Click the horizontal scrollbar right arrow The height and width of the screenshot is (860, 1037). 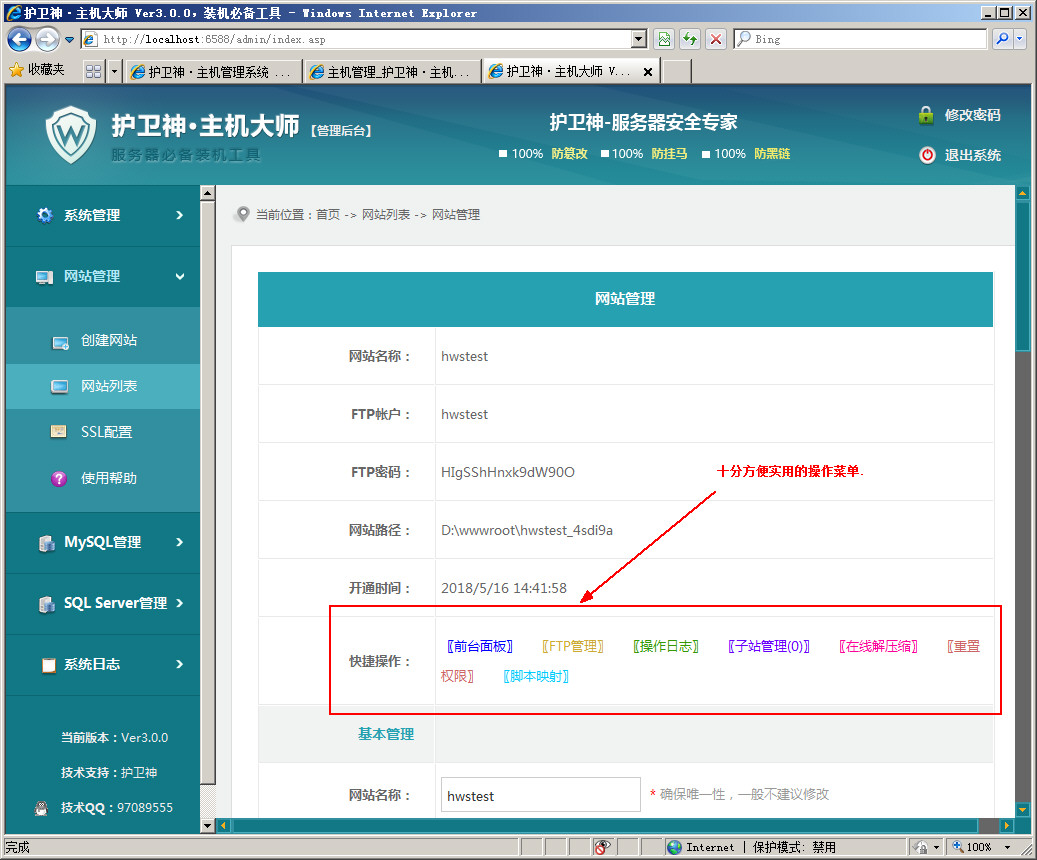coord(1007,826)
